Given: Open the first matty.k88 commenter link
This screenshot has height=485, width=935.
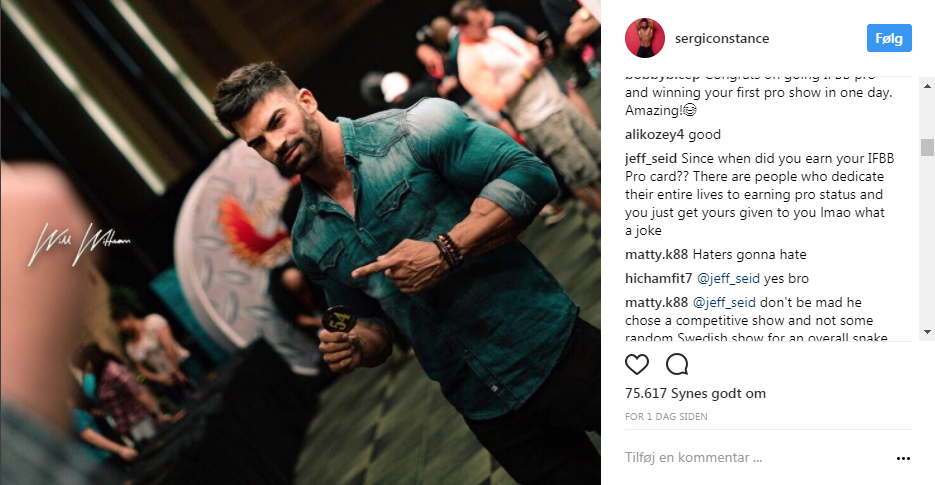Looking at the screenshot, I should tap(656, 255).
